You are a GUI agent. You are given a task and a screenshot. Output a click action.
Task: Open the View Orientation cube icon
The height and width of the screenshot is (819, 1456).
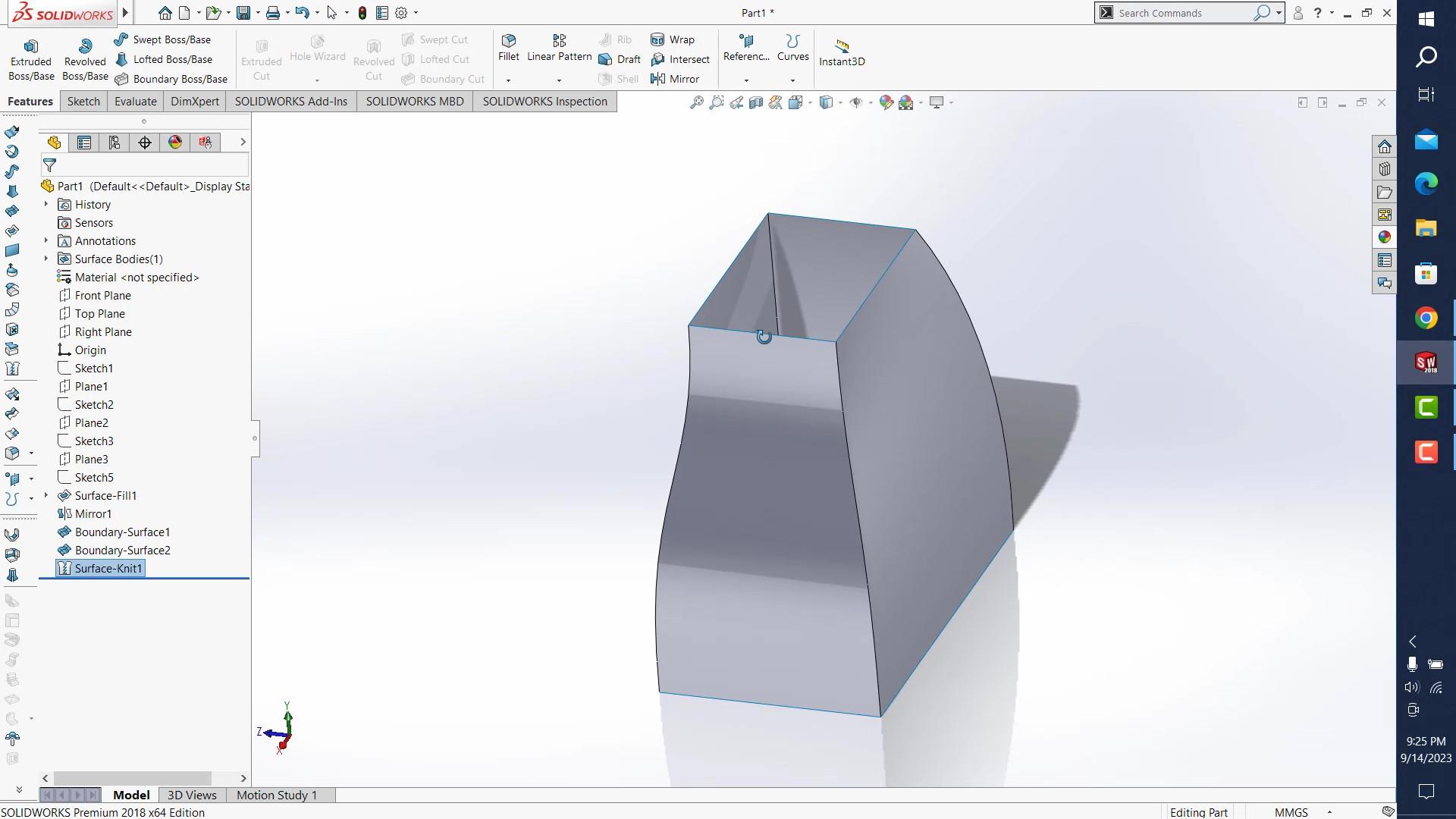[795, 102]
